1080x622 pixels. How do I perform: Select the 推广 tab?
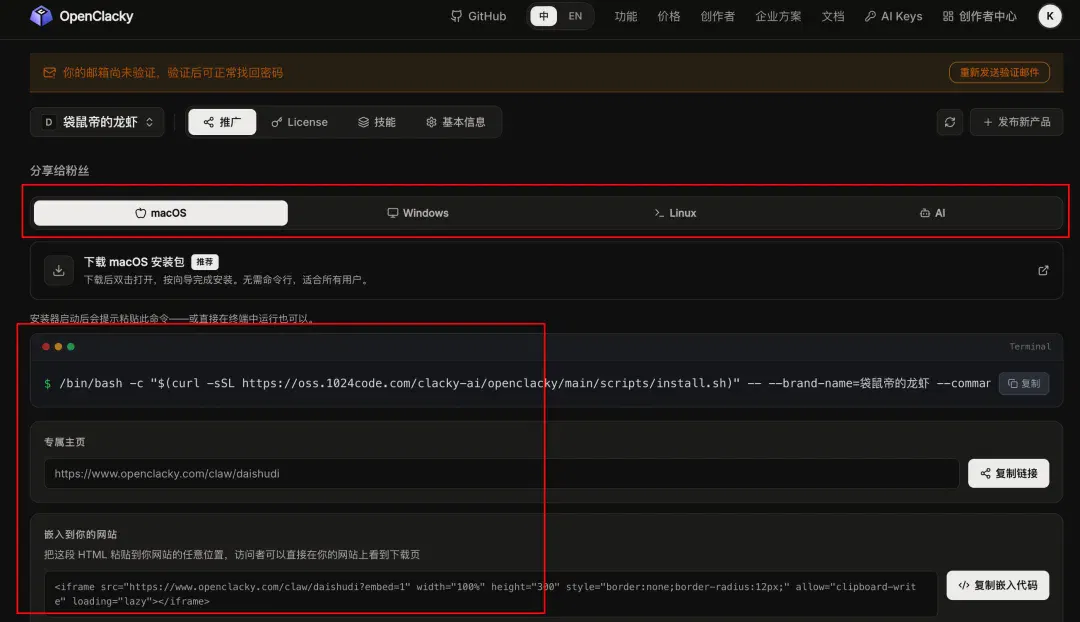(x=222, y=122)
